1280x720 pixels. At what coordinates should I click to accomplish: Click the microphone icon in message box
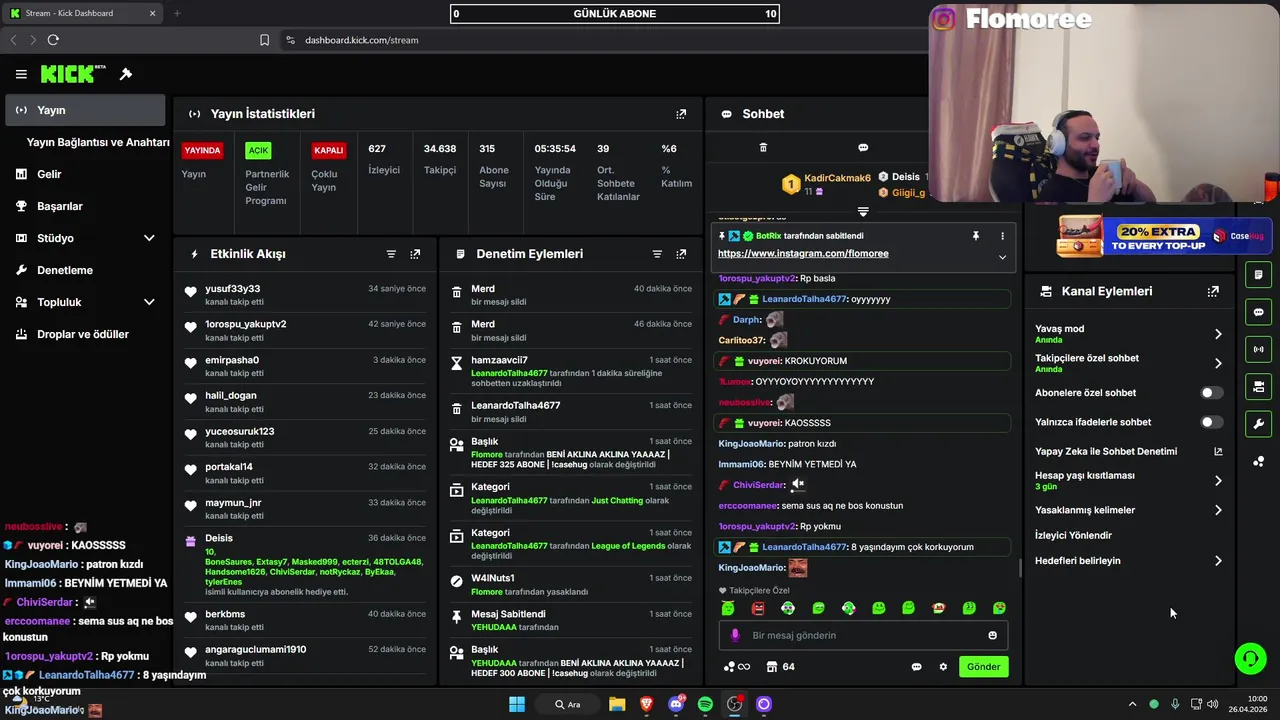tap(735, 635)
